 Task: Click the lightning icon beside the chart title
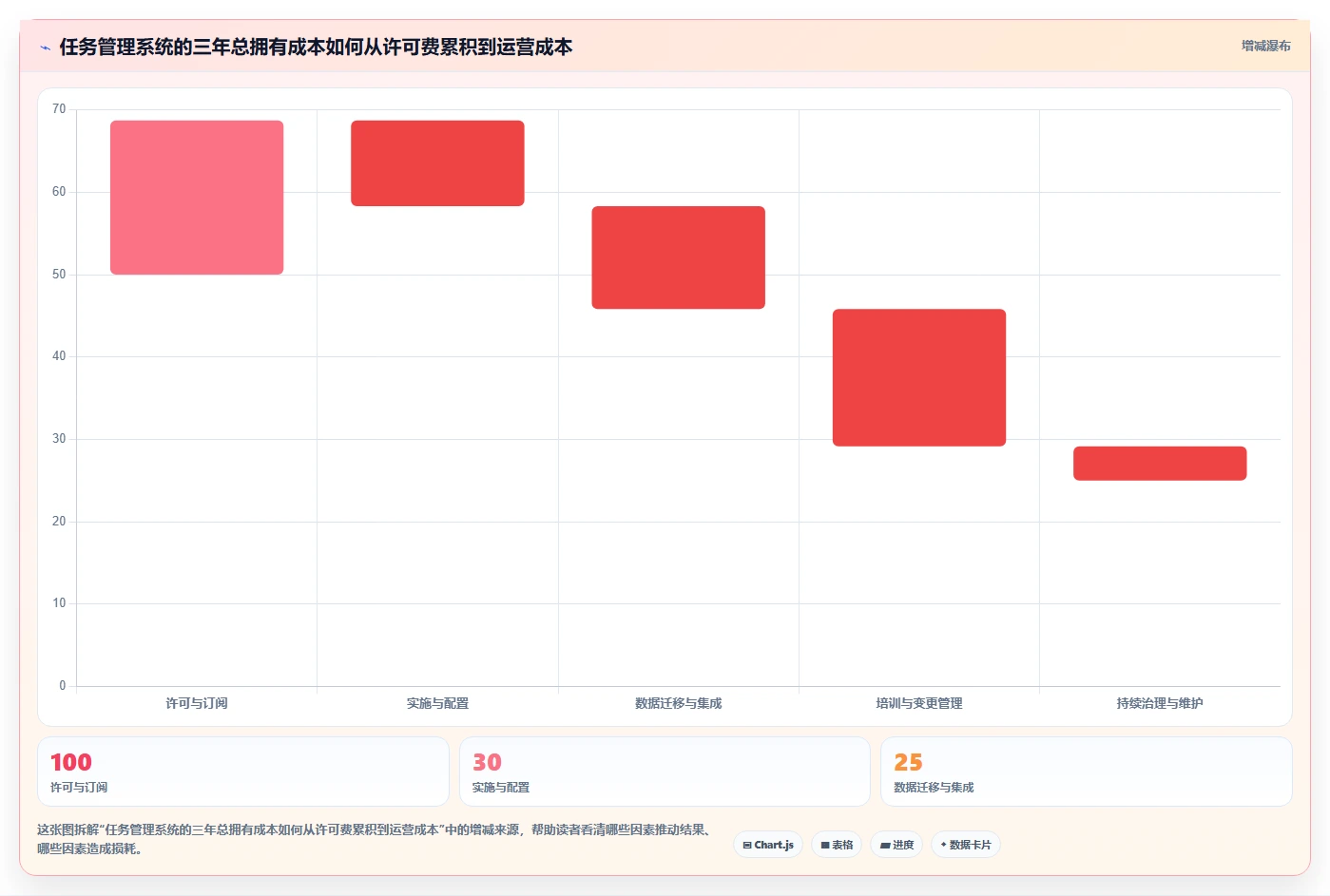click(x=45, y=48)
